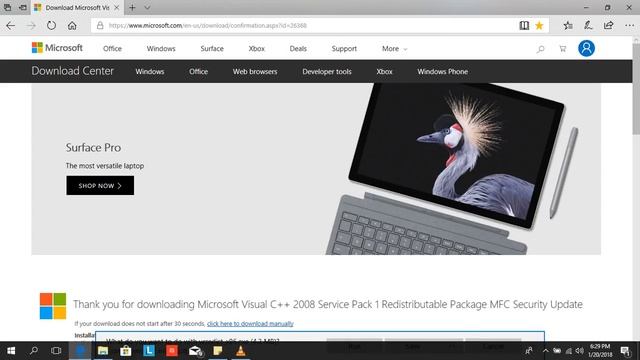Refresh the current page

51,26
